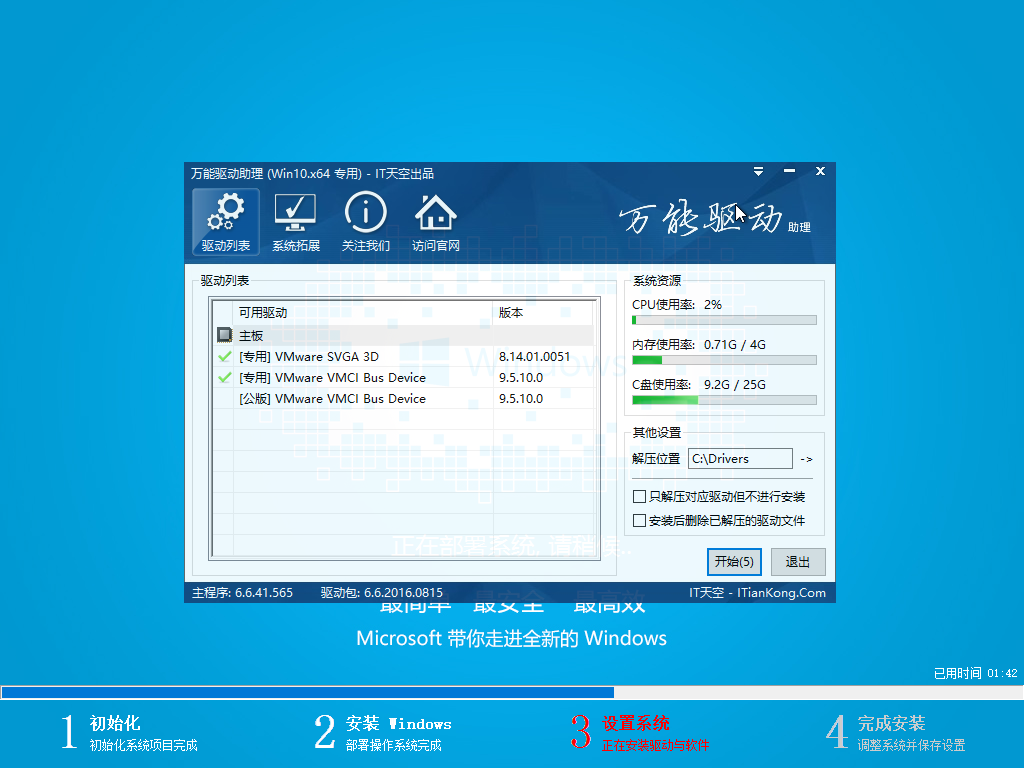Viewport: 1024px width, 768px height.
Task: Click the 开始(5) button
Action: [734, 562]
